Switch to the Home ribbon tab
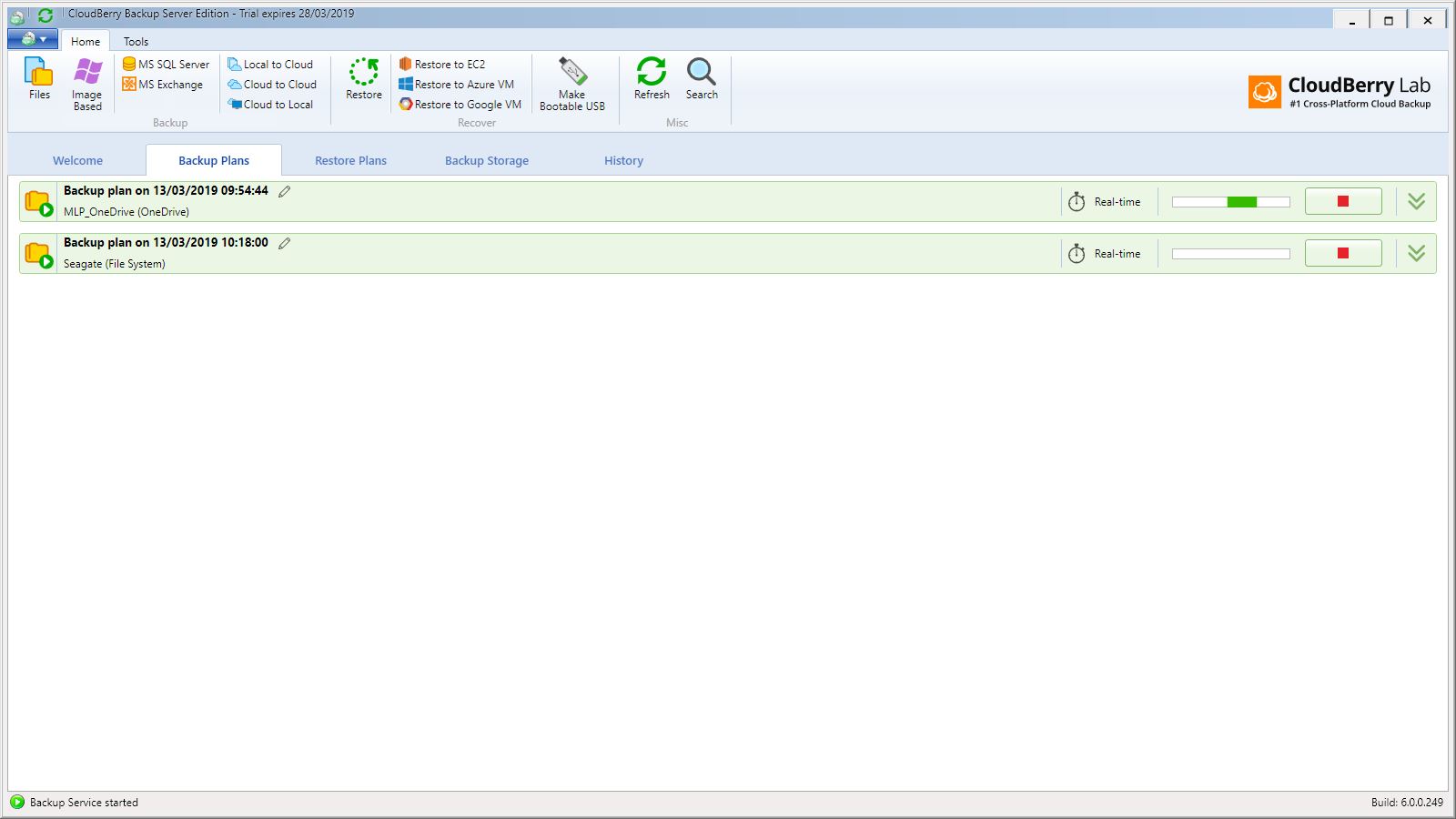1456x819 pixels. click(86, 41)
